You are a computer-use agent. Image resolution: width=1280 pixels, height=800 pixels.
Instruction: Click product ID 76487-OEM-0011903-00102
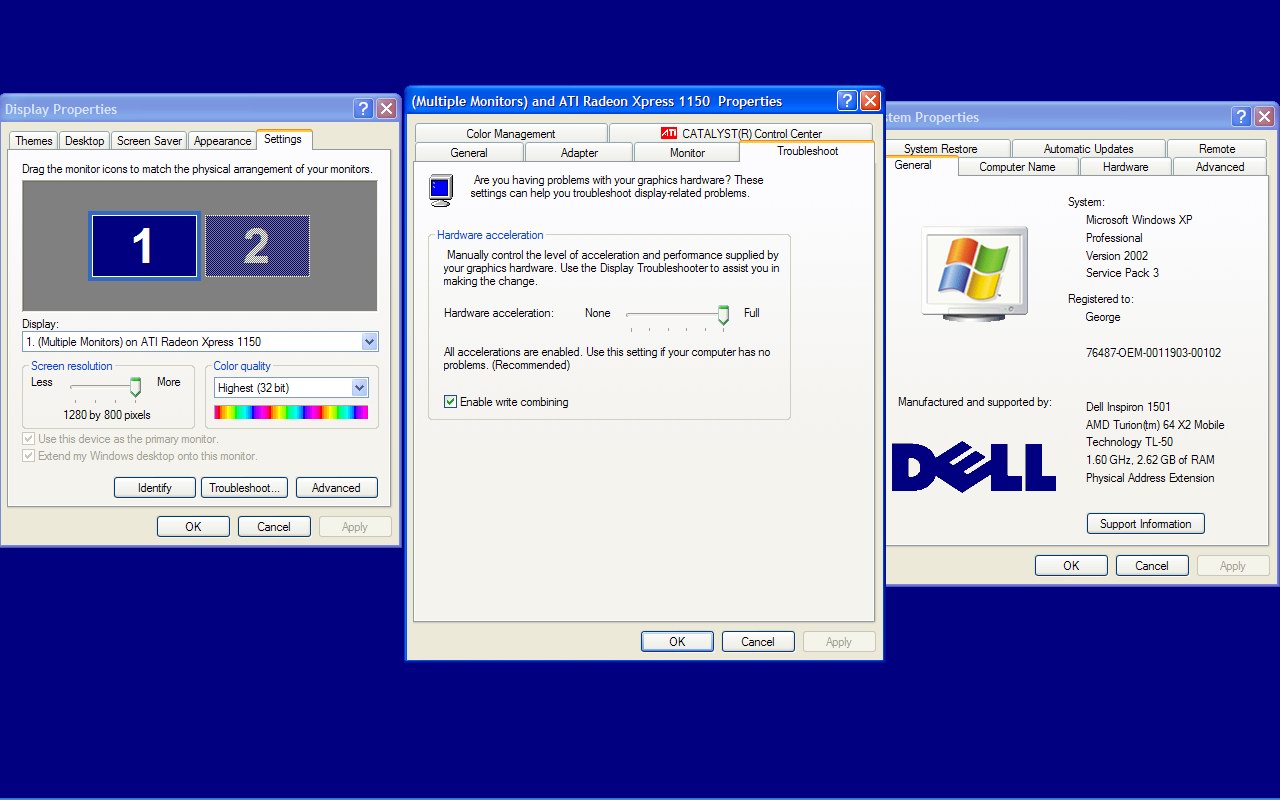click(1153, 353)
